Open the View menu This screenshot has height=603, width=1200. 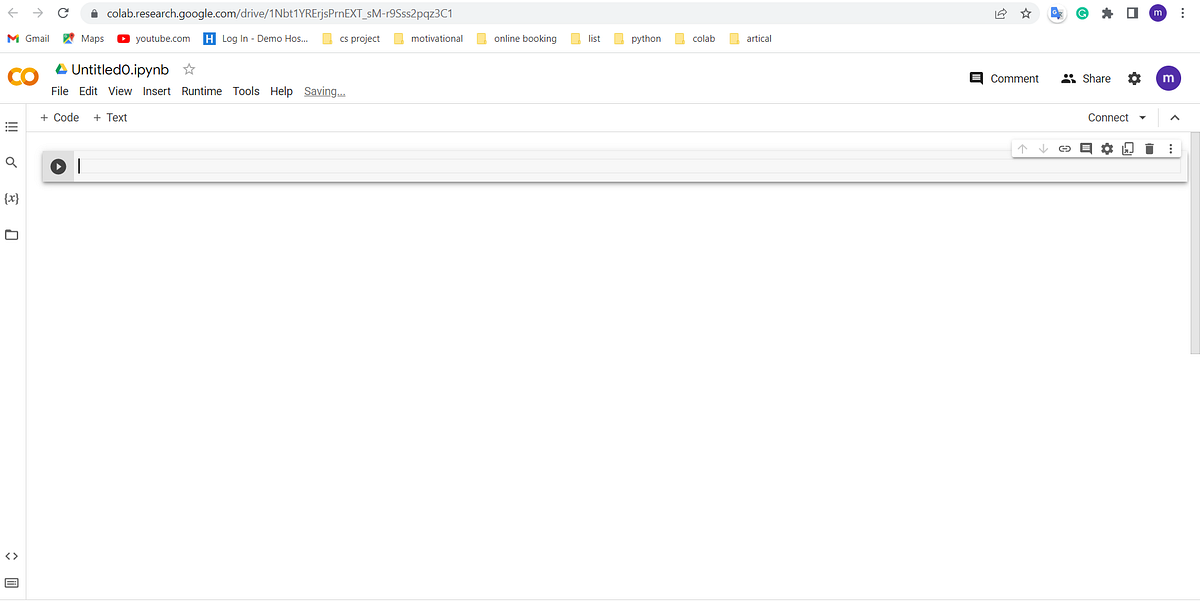(x=120, y=91)
